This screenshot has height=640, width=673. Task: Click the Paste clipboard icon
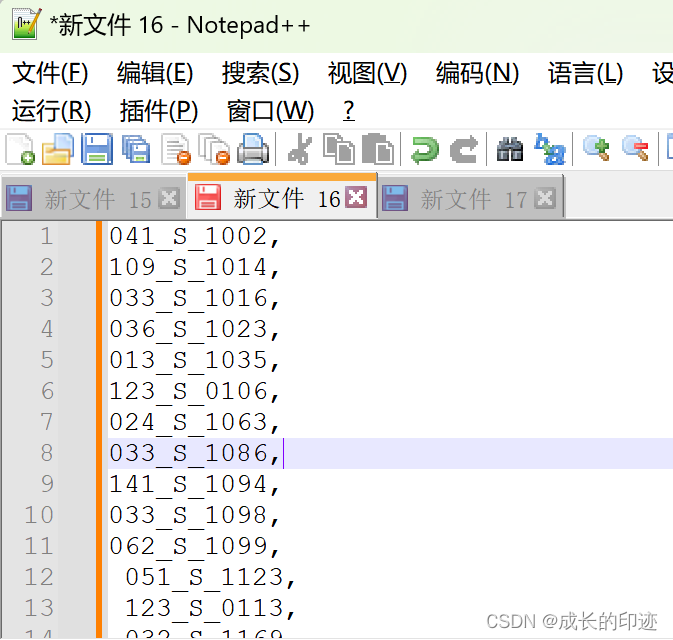[x=378, y=149]
